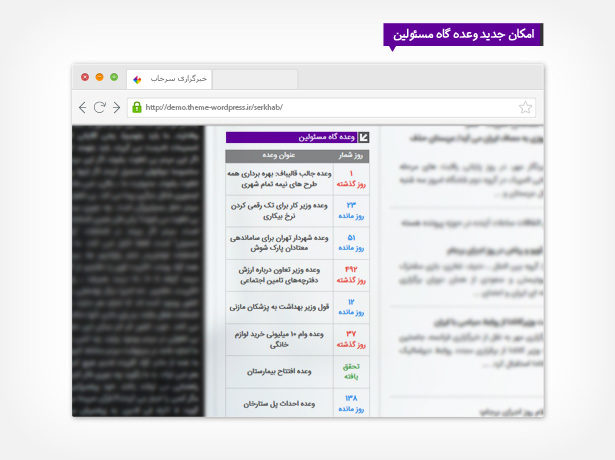
Task: Click the yellow window button
Action: point(99,77)
